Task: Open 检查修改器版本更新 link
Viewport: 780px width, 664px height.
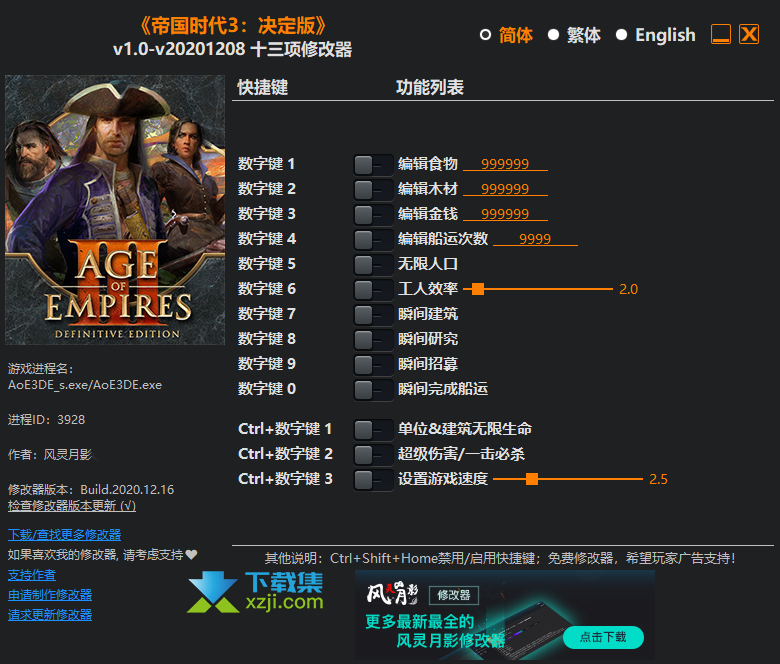Action: point(72,505)
